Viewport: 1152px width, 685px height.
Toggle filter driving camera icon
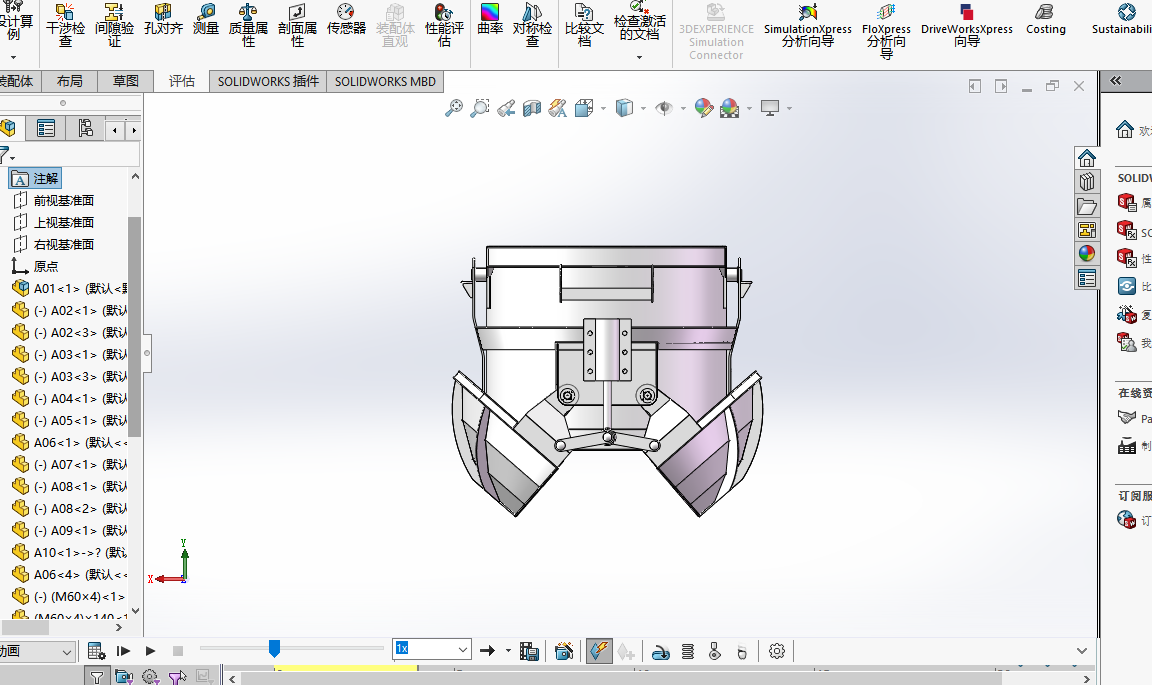click(x=124, y=676)
